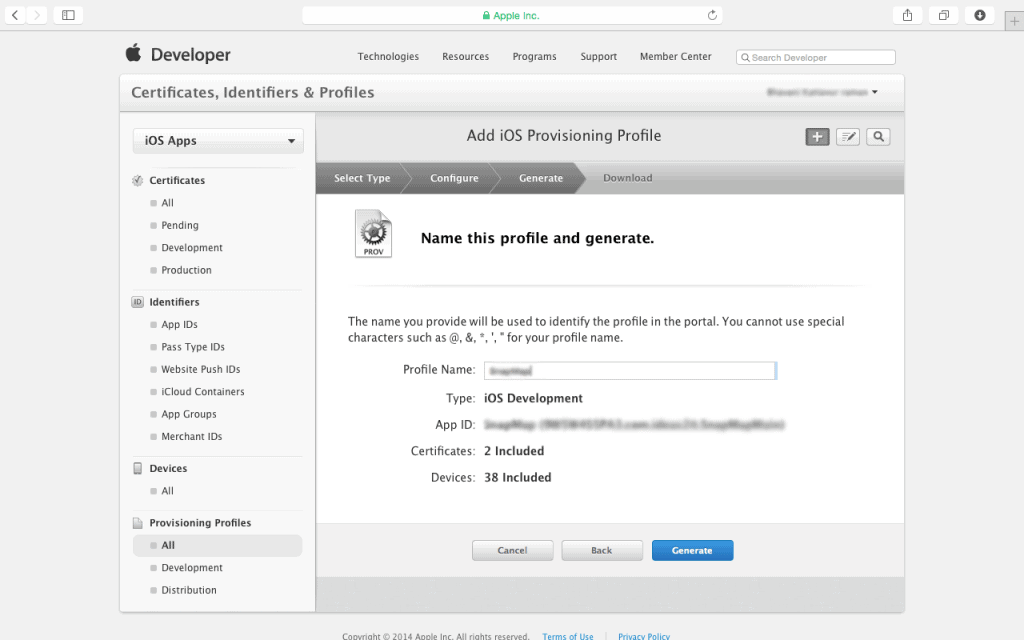
Task: Go to Select Type step
Action: (x=362, y=178)
